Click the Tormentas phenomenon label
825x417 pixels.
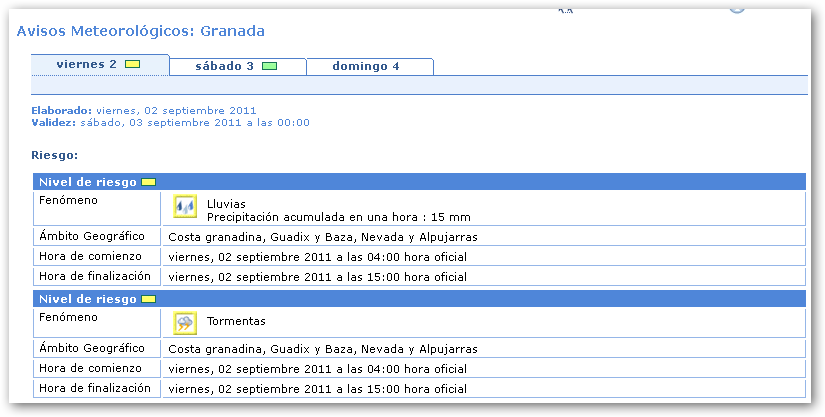coord(236,321)
